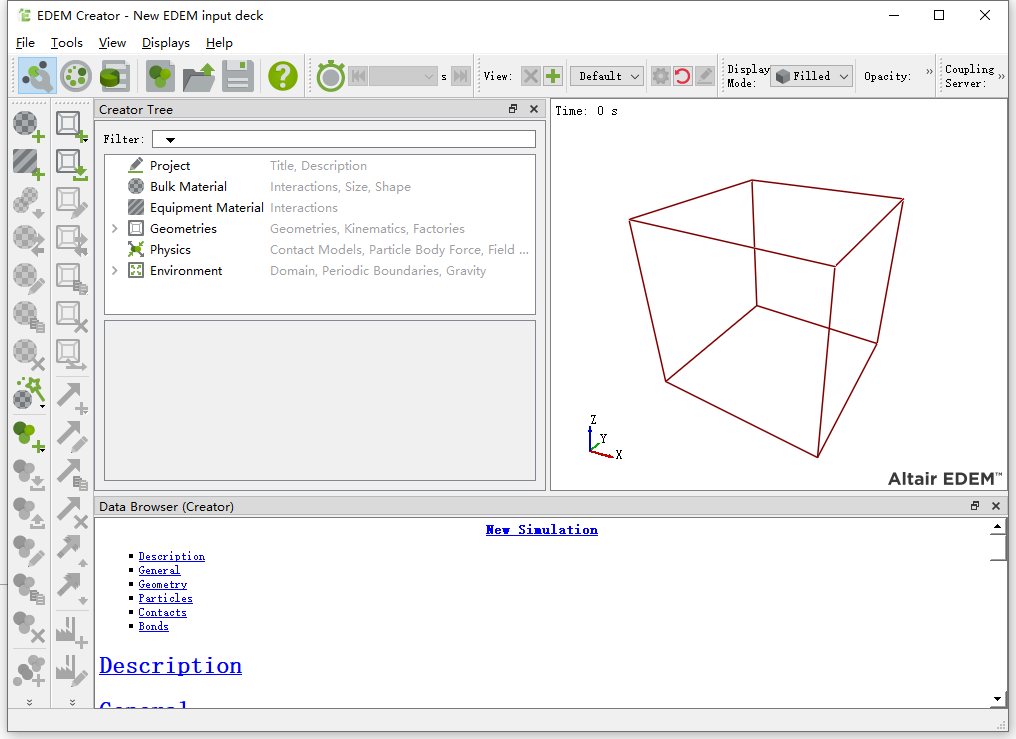This screenshot has height=739, width=1016.
Task: Undock the Data Browser panel
Action: pyautogui.click(x=975, y=506)
